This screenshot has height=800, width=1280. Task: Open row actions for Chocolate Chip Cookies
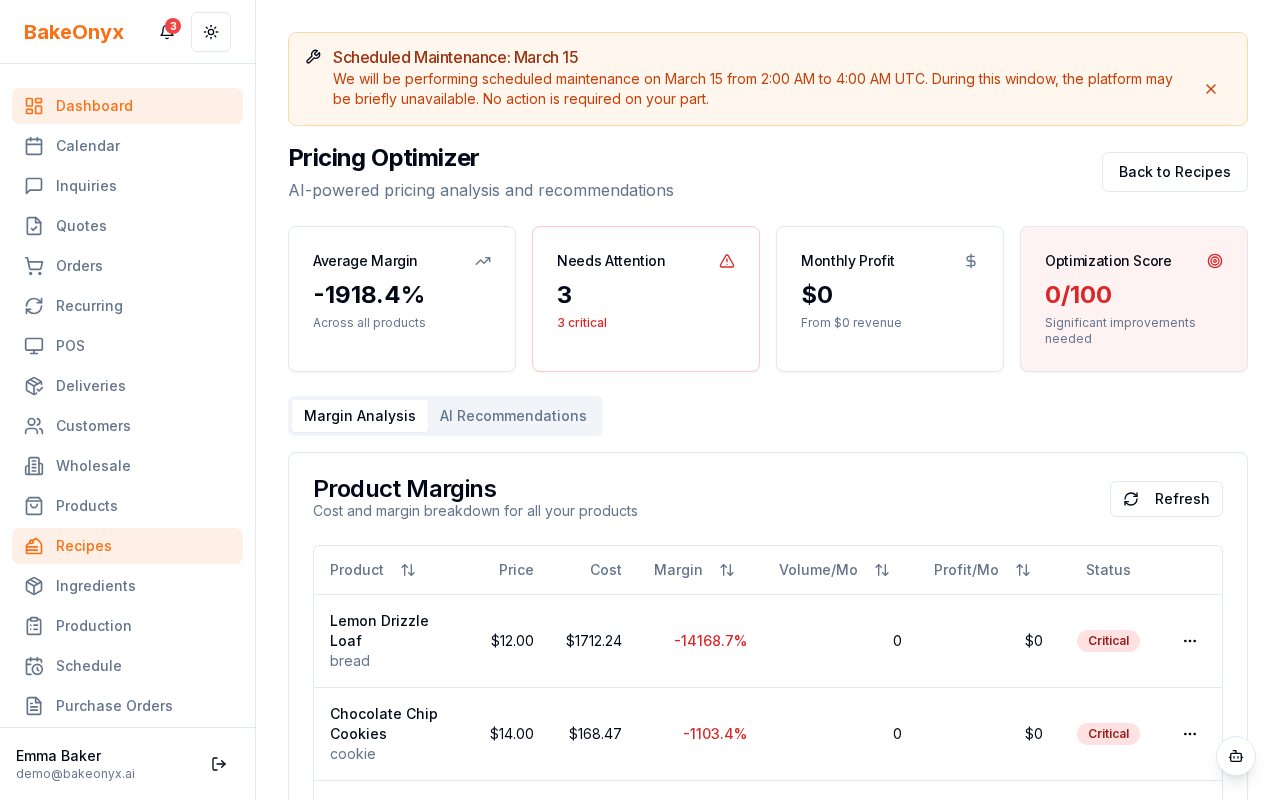click(x=1190, y=734)
